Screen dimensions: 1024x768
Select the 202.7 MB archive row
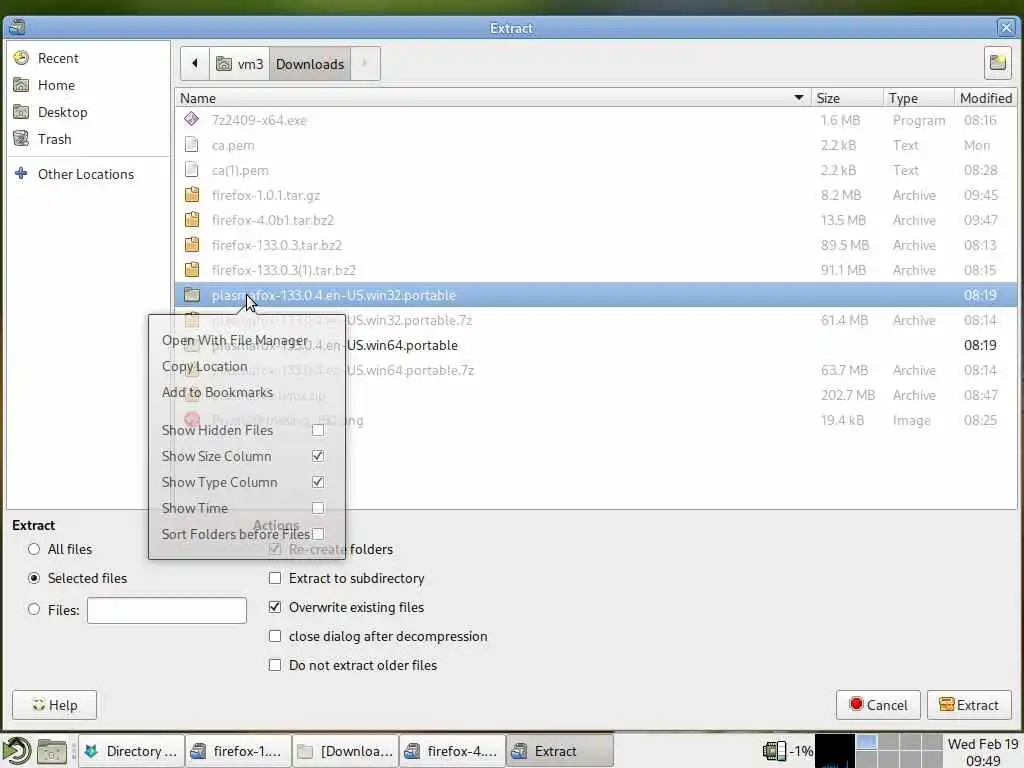tap(596, 395)
